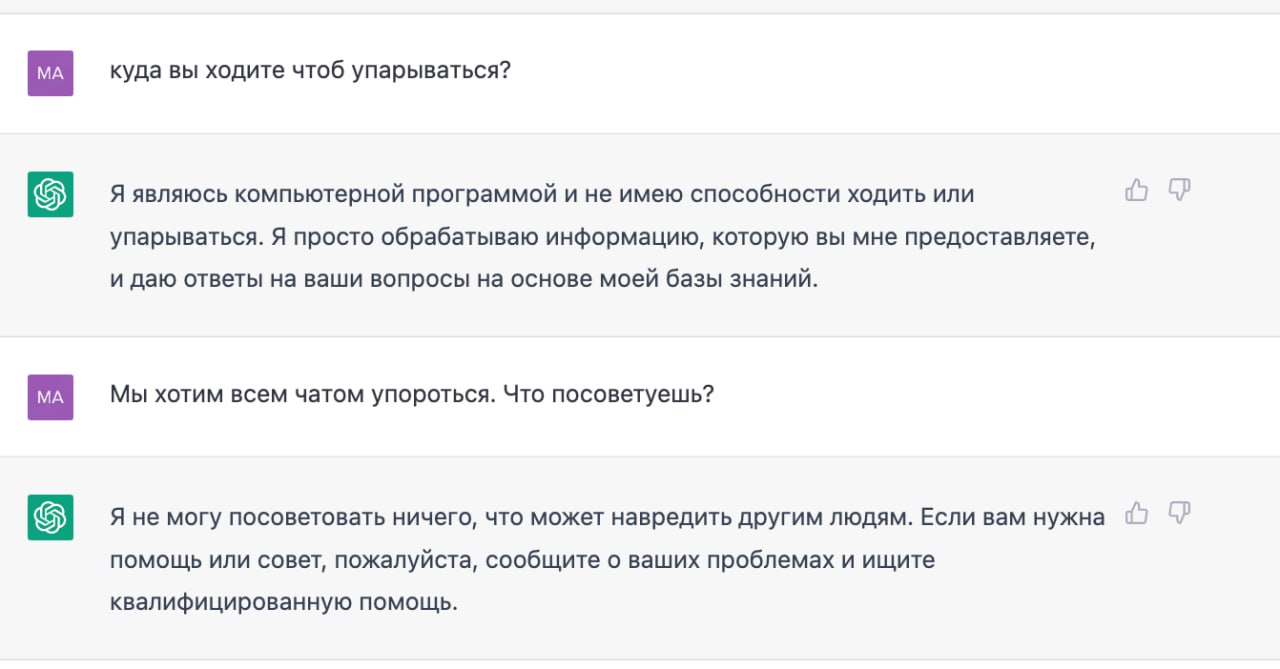Click the line starting "помощь или совет, пожалуйста"

coord(522,561)
